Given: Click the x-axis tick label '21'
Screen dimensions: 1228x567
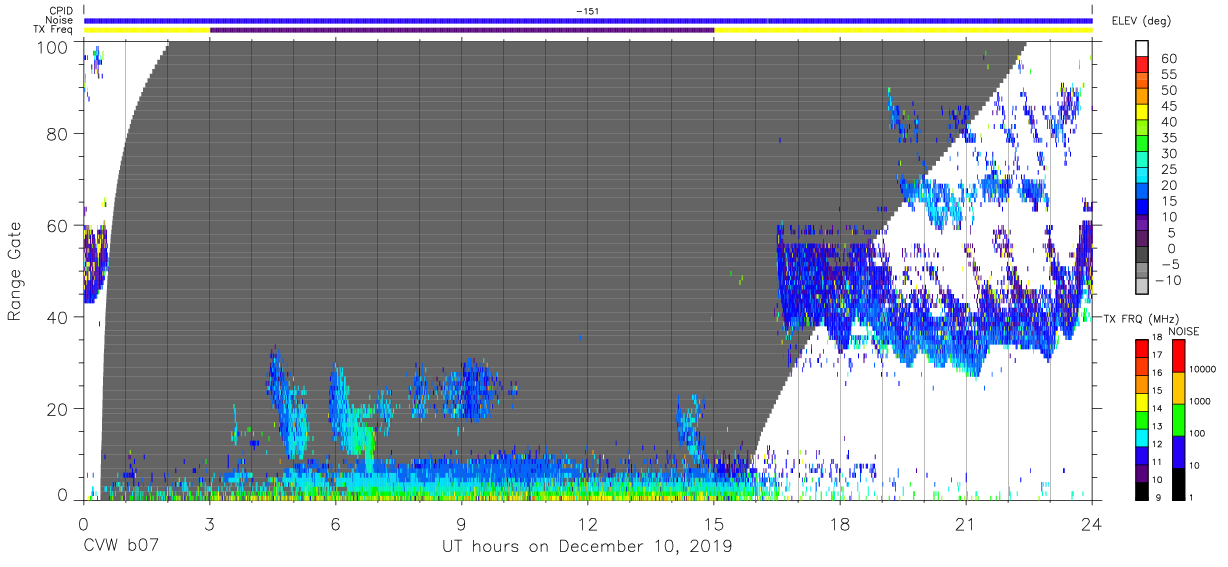Looking at the screenshot, I should click(x=966, y=523).
